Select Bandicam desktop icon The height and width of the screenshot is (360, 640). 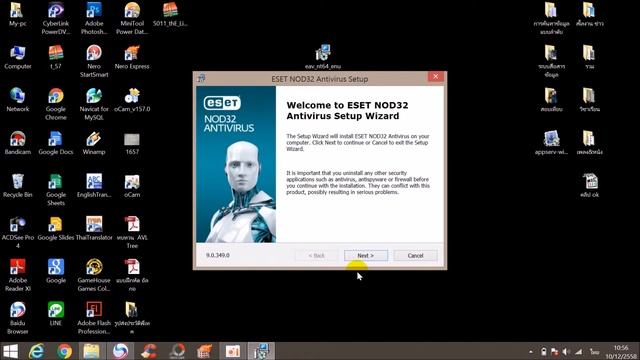click(x=18, y=143)
